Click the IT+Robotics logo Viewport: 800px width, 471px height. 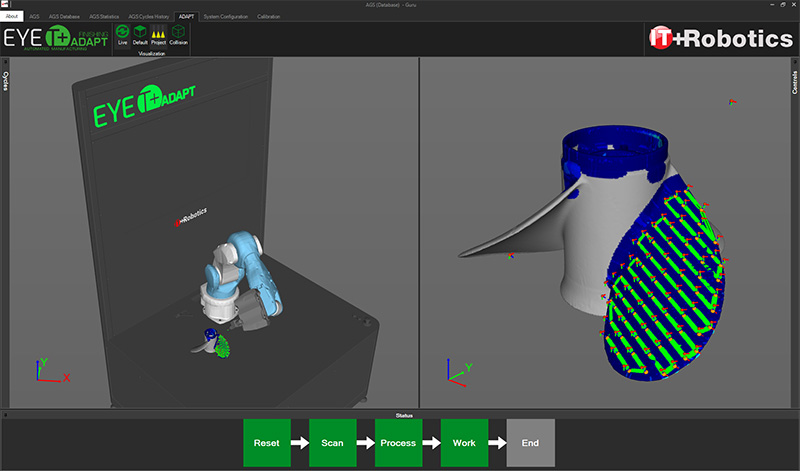[720, 38]
